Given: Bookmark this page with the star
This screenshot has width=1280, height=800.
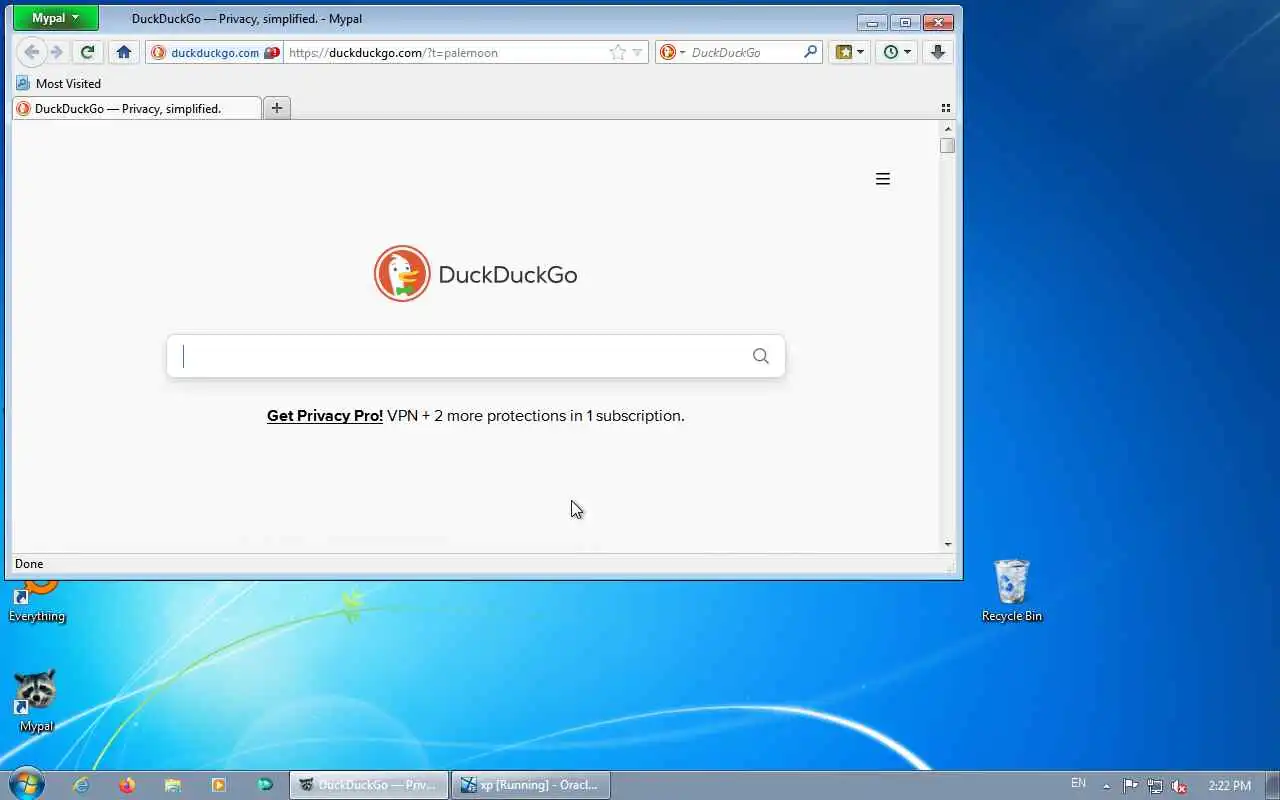Looking at the screenshot, I should 617,53.
